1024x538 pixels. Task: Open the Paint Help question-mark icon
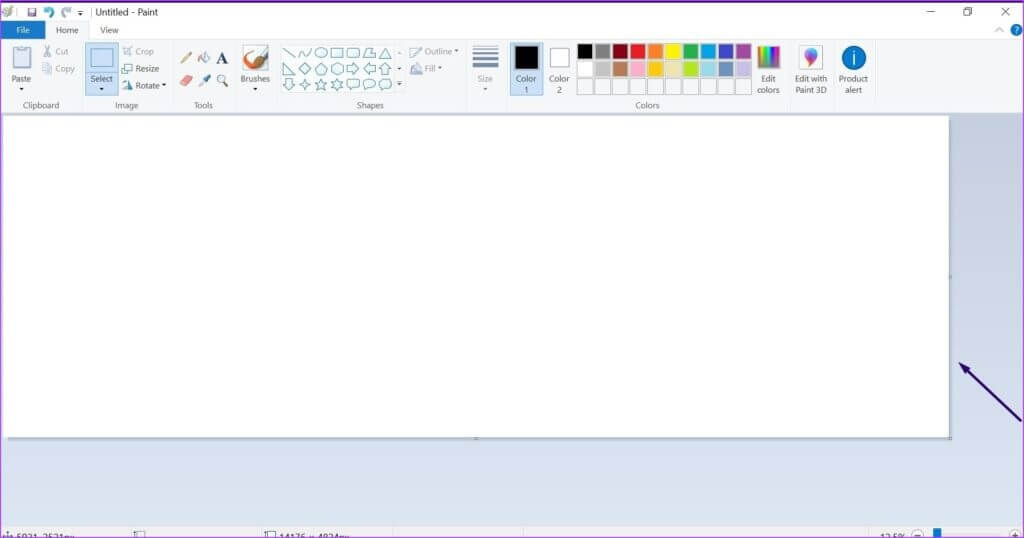[1016, 30]
